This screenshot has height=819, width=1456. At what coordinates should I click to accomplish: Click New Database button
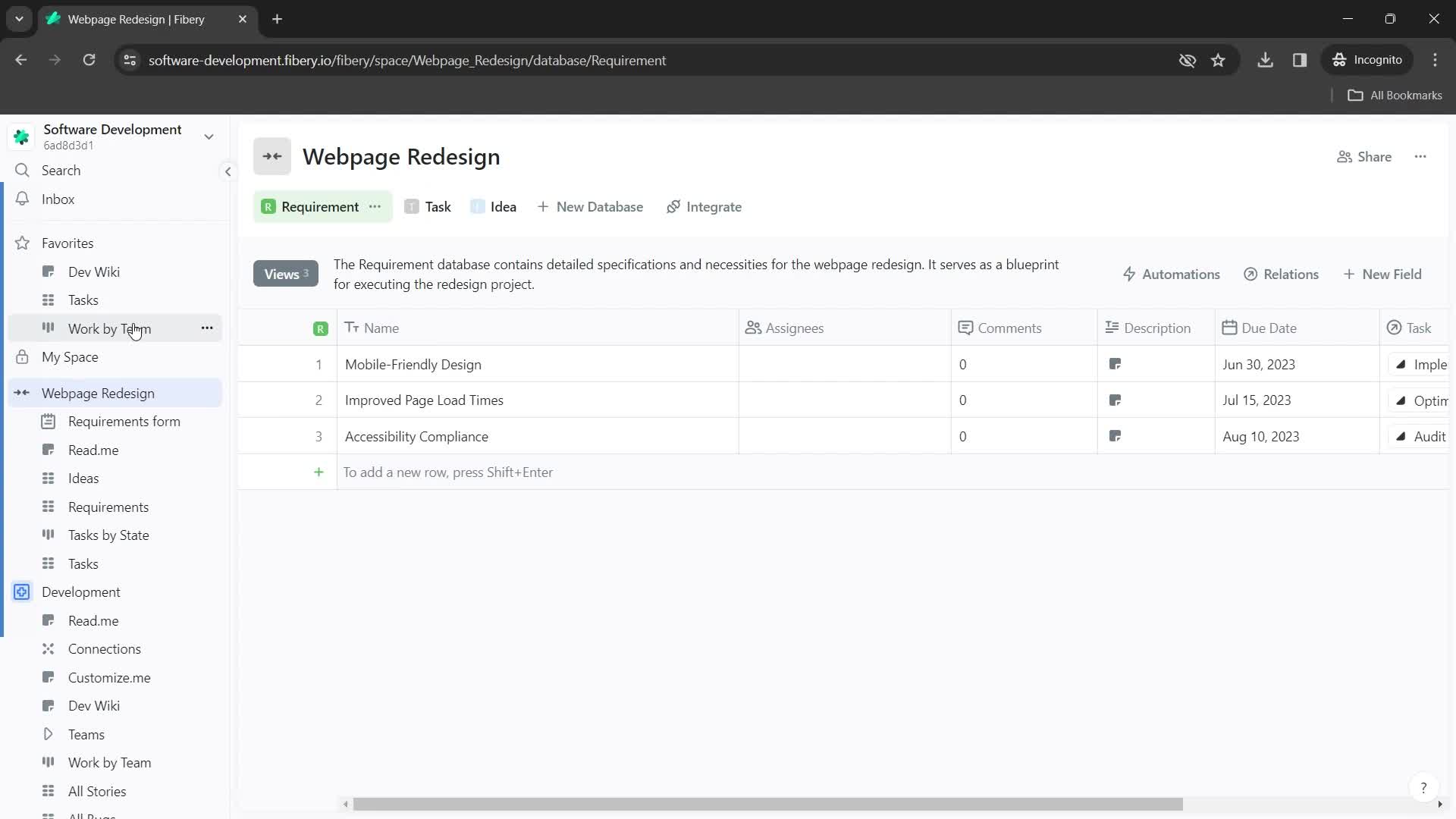point(590,207)
